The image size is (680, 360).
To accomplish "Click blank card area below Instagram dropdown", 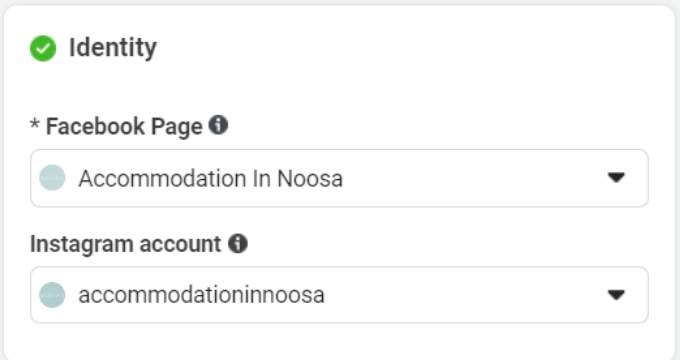I will (339, 340).
